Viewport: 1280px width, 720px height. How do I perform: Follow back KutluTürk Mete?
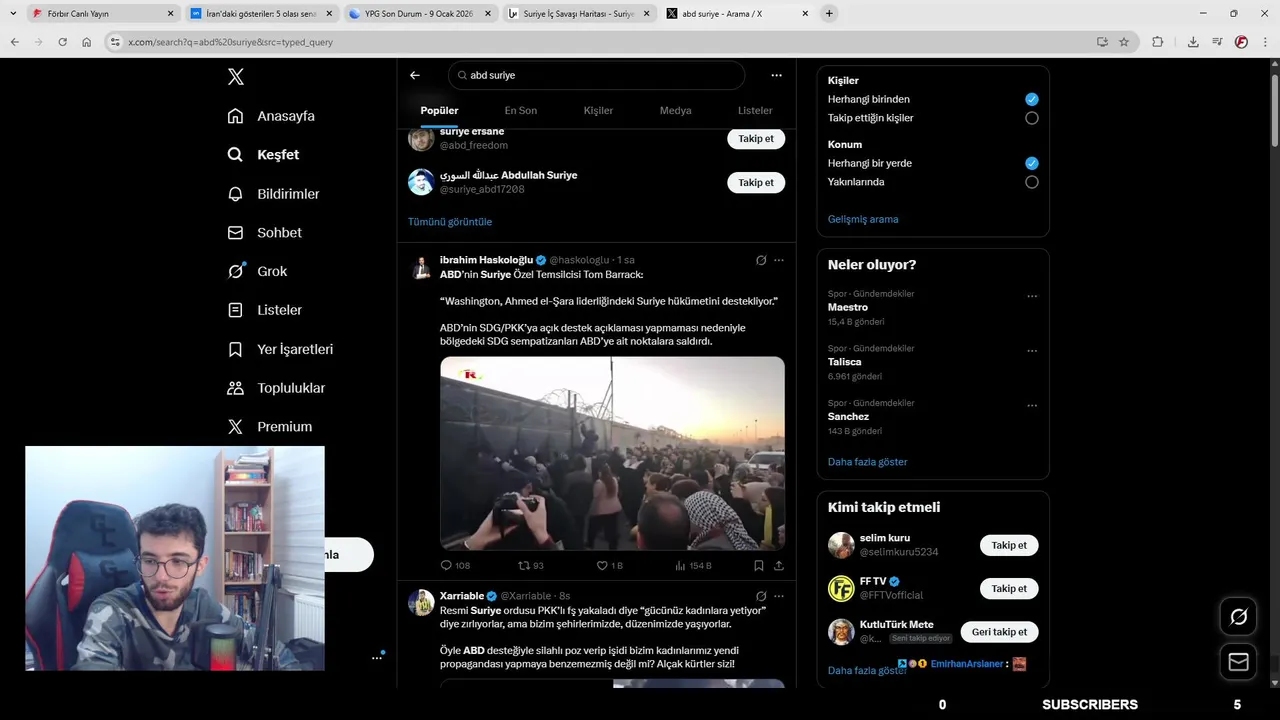[999, 632]
